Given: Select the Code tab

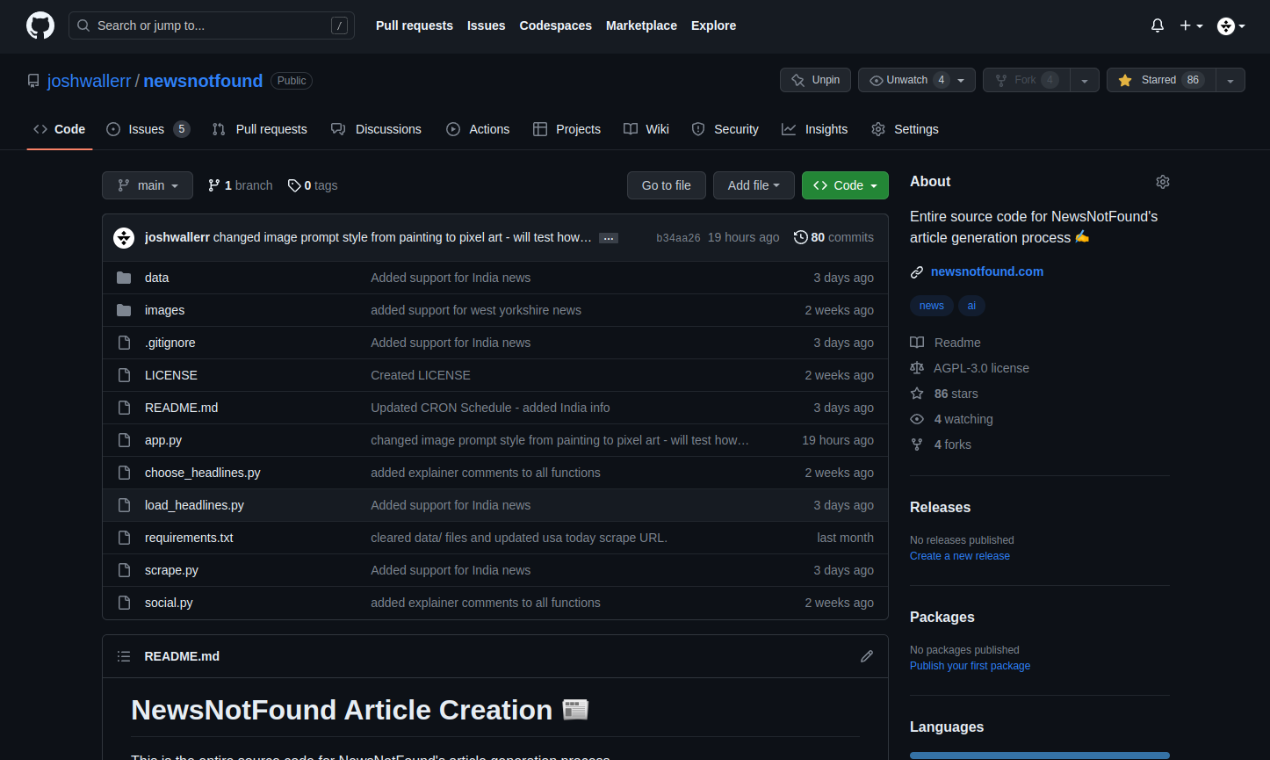Looking at the screenshot, I should click(59, 129).
